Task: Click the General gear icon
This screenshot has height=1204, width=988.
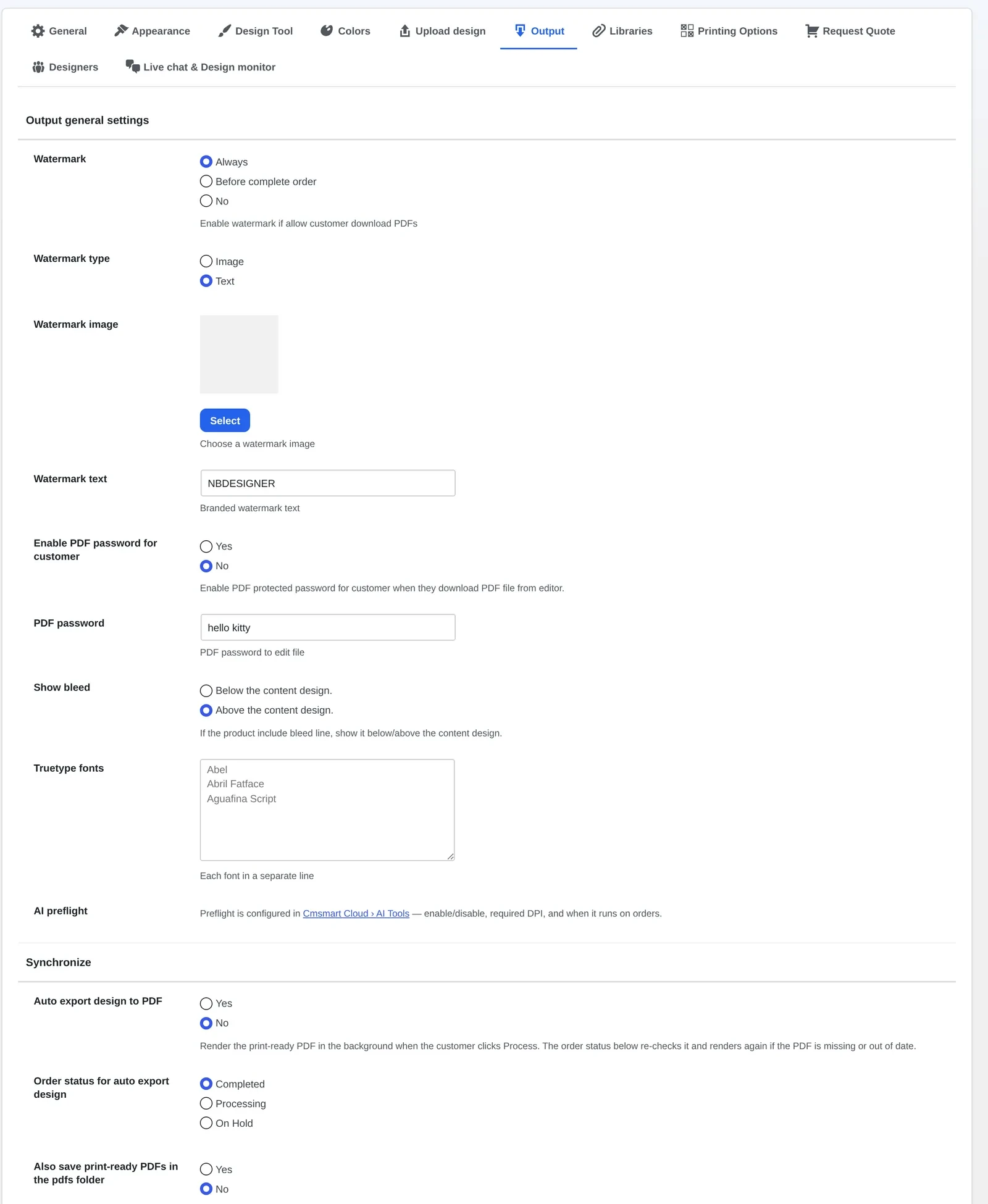Action: point(38,31)
